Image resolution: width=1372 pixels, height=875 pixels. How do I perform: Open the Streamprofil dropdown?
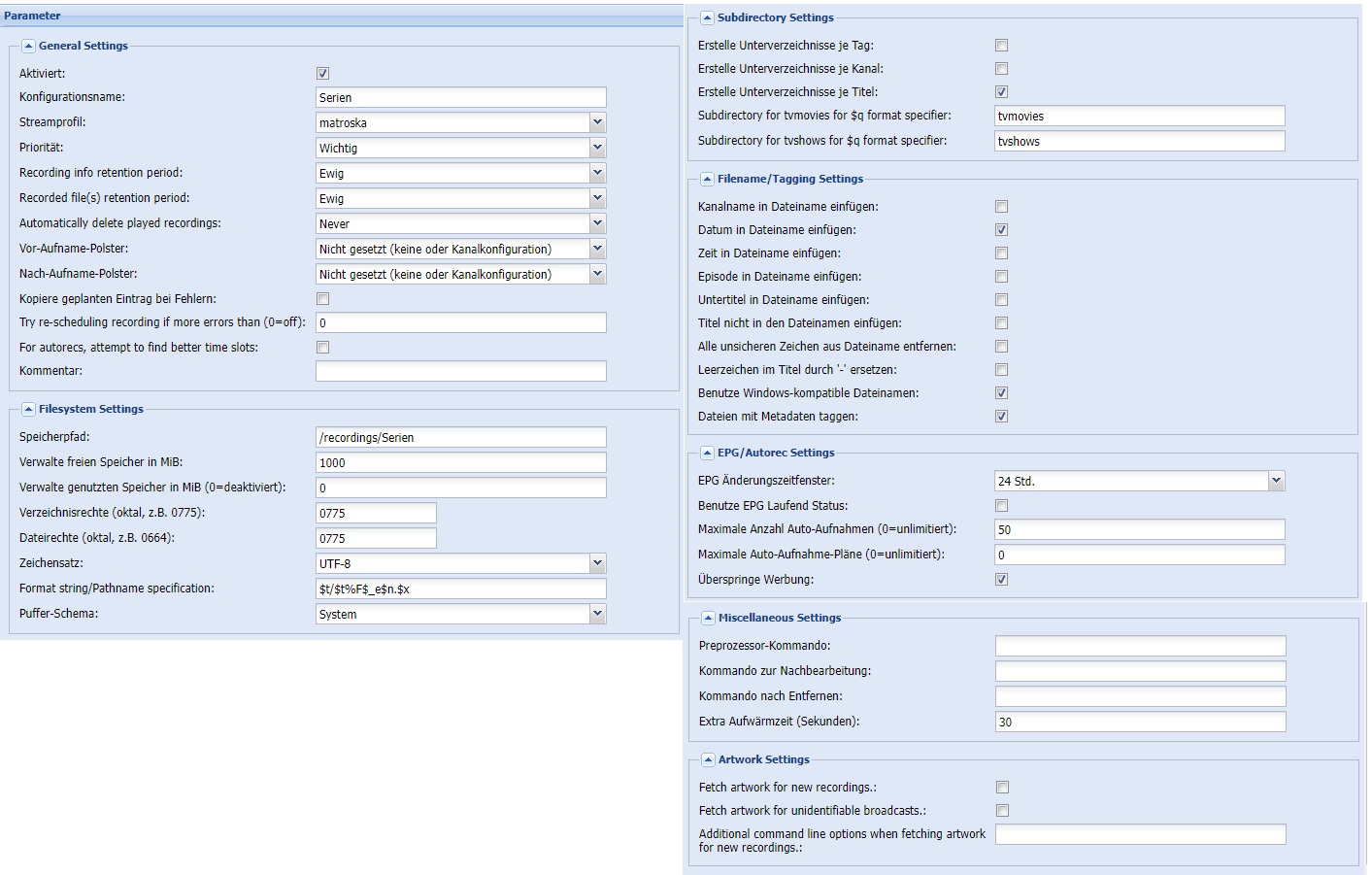click(x=597, y=122)
